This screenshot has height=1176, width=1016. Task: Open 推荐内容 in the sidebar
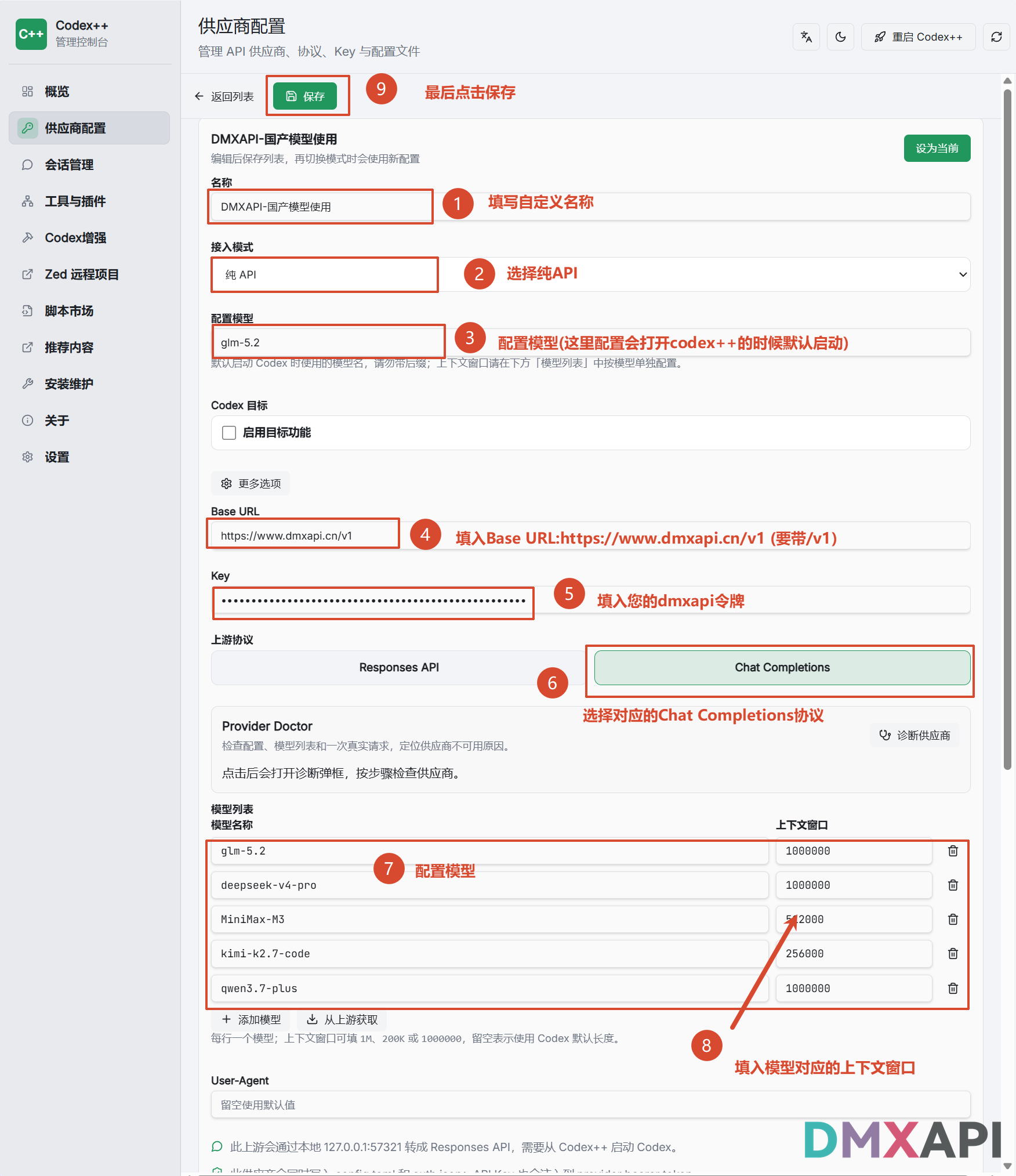[x=89, y=348]
